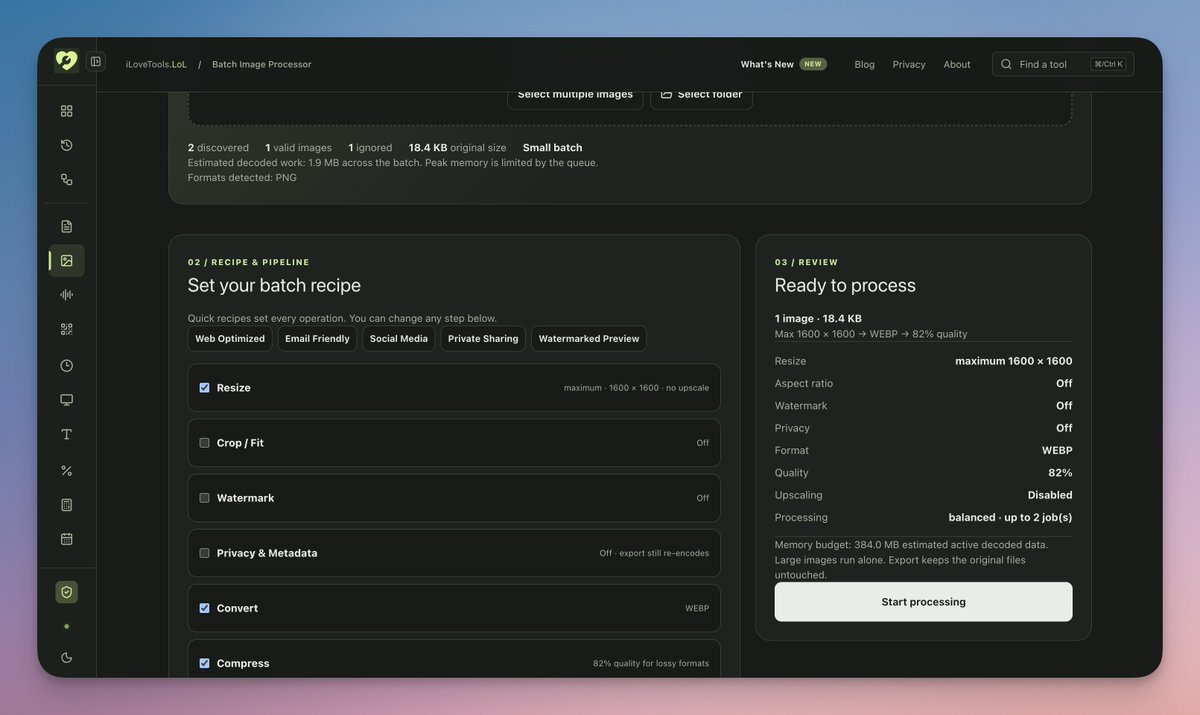Image resolution: width=1200 pixels, height=715 pixels.
Task: Click the NEW badge
Action: click(x=813, y=64)
